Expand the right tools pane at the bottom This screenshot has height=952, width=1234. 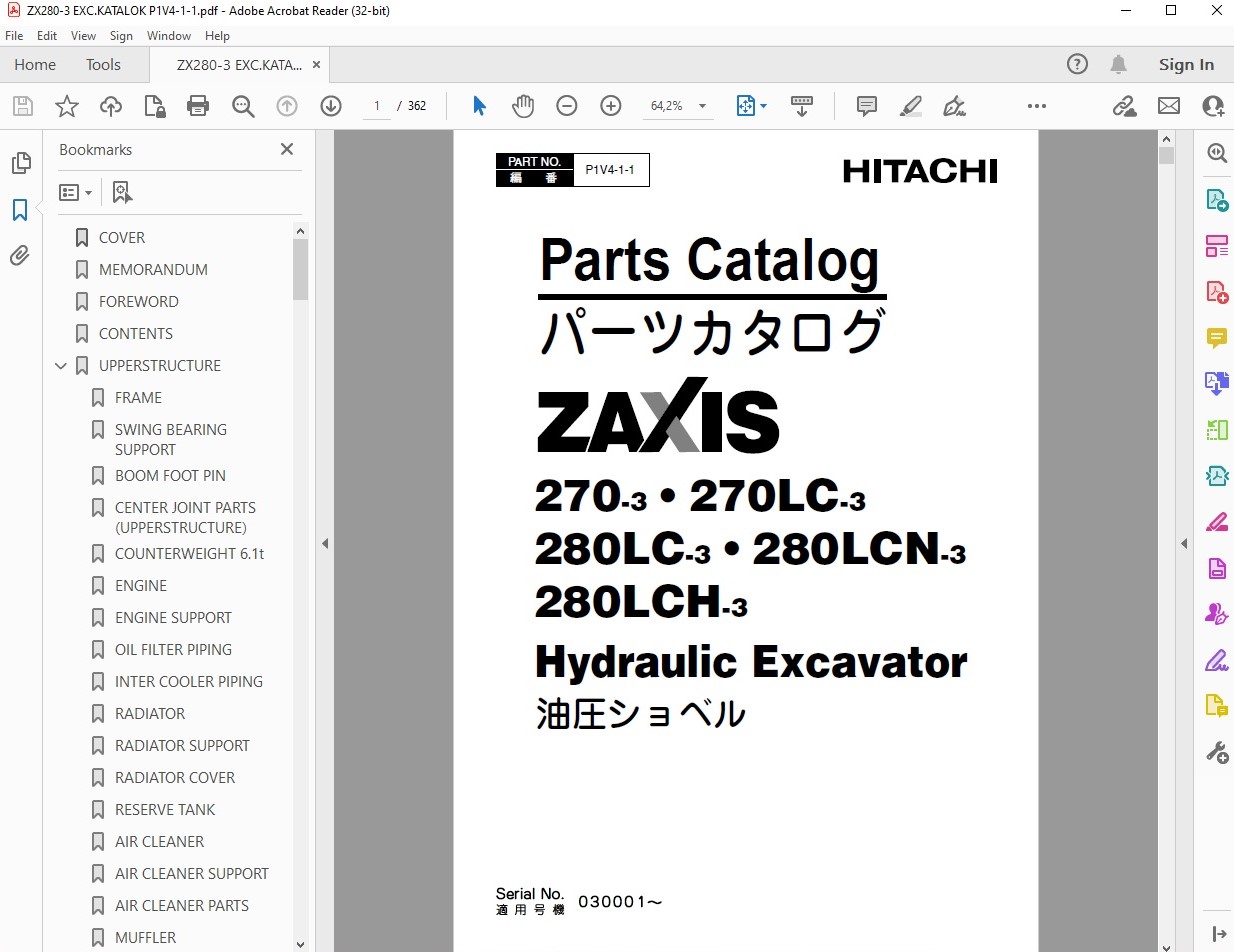tap(1217, 934)
